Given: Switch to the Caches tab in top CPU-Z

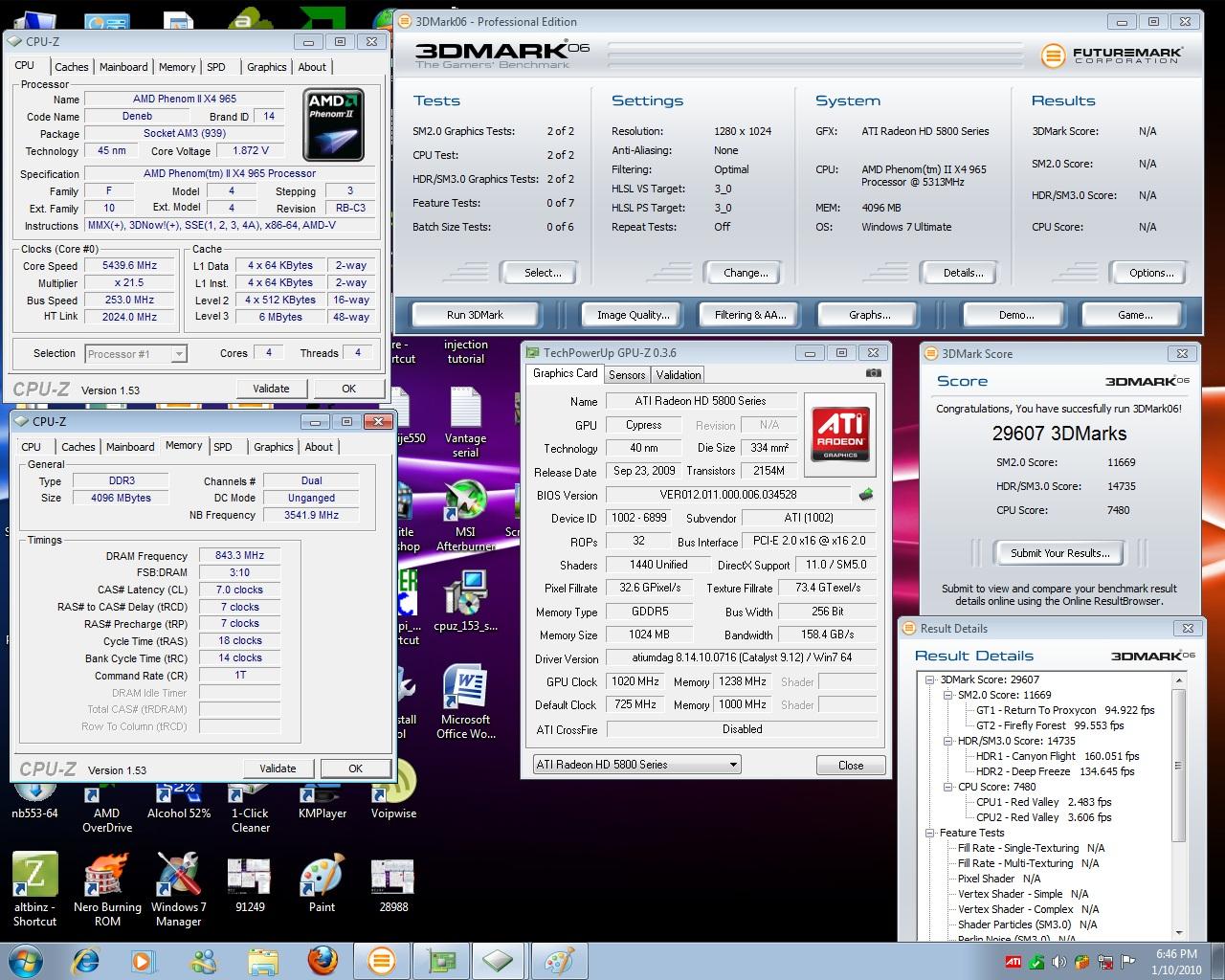Looking at the screenshot, I should 71,67.
